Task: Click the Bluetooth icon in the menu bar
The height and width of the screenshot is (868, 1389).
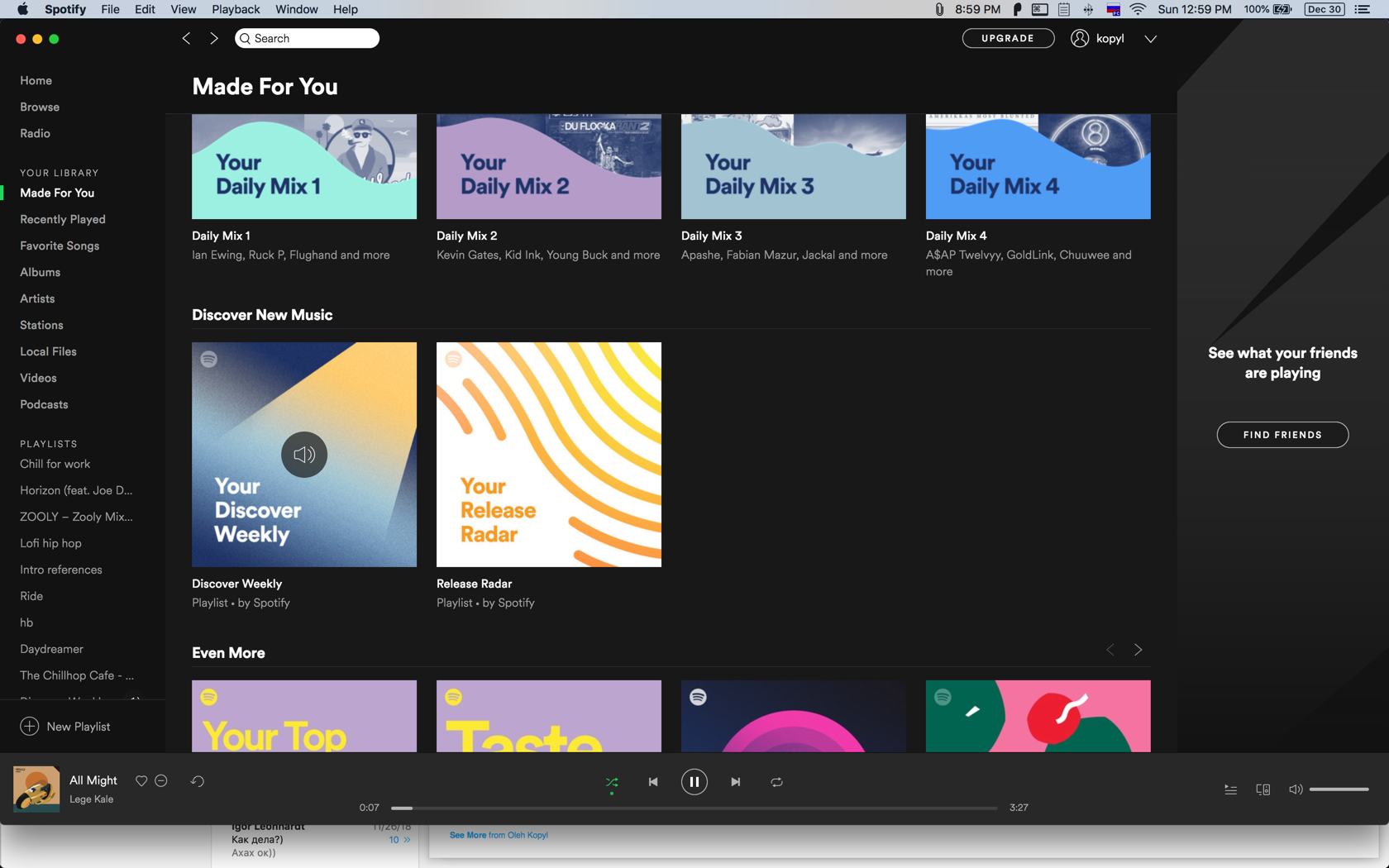Action: point(1088,9)
